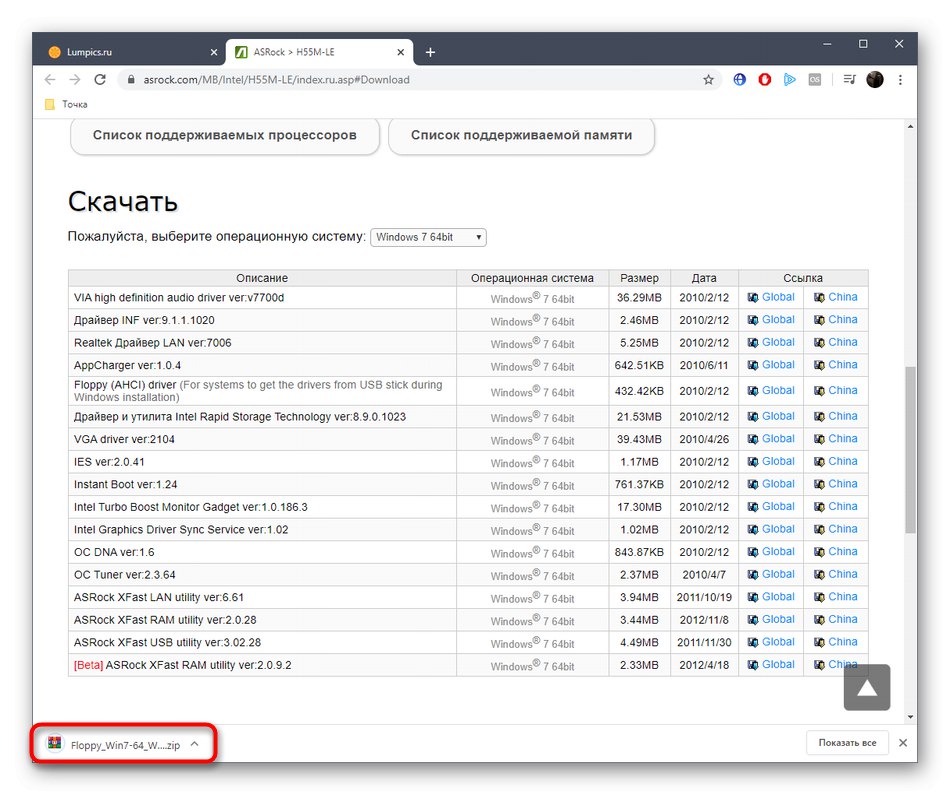Select size cell '642.51KB'
950x795 pixels.
point(639,365)
